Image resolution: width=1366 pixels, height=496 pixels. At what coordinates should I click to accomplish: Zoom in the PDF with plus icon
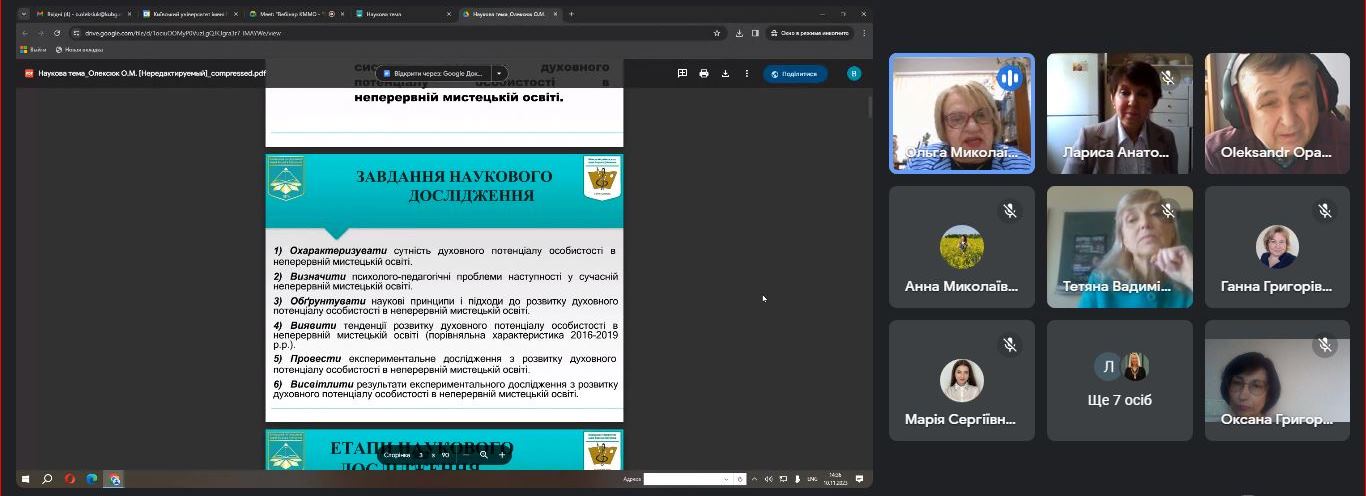click(502, 454)
